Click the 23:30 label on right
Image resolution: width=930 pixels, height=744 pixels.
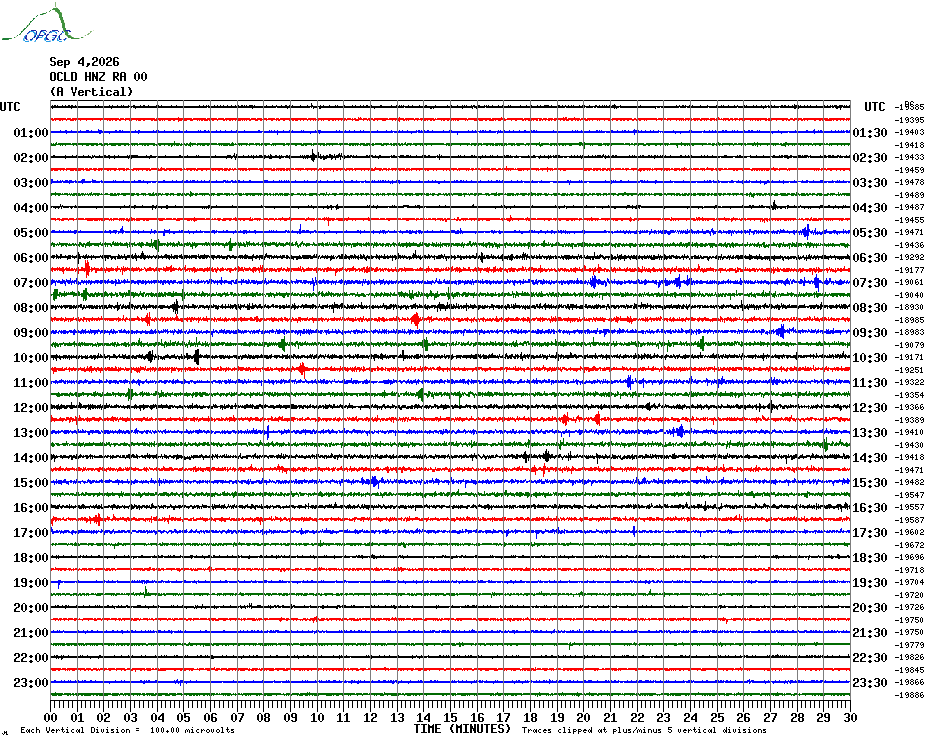pyautogui.click(x=870, y=683)
